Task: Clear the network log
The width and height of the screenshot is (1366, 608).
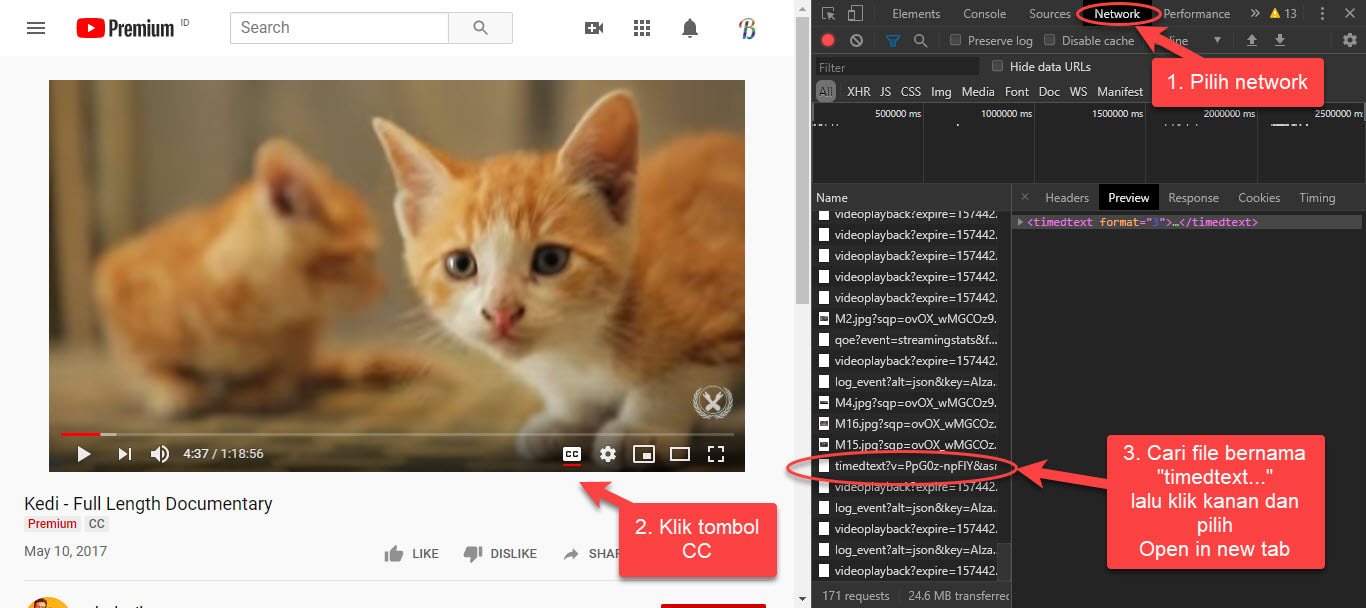Action: click(856, 41)
